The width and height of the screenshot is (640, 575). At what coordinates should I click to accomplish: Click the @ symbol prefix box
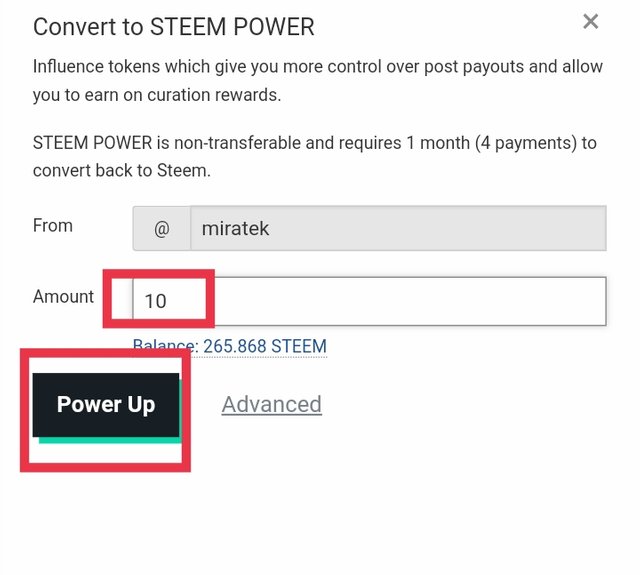162,229
